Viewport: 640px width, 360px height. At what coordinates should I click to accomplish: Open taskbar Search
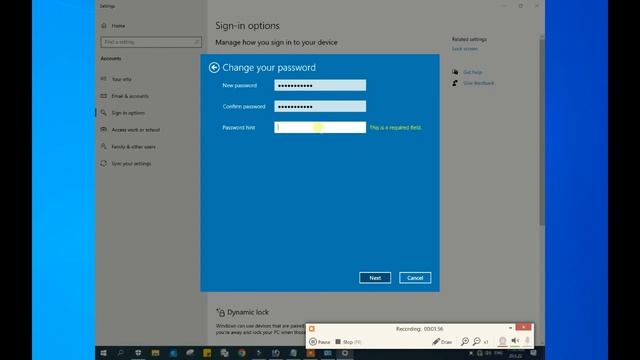click(x=121, y=353)
